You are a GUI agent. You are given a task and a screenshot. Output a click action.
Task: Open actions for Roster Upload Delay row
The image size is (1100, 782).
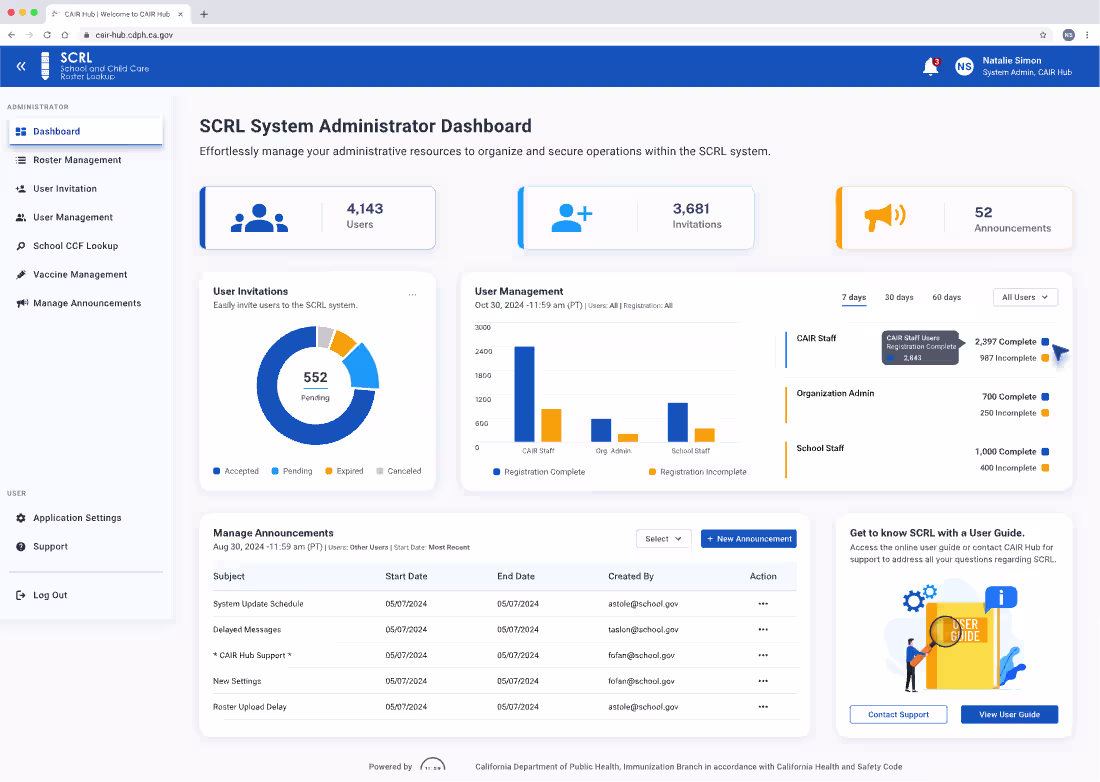(x=763, y=708)
